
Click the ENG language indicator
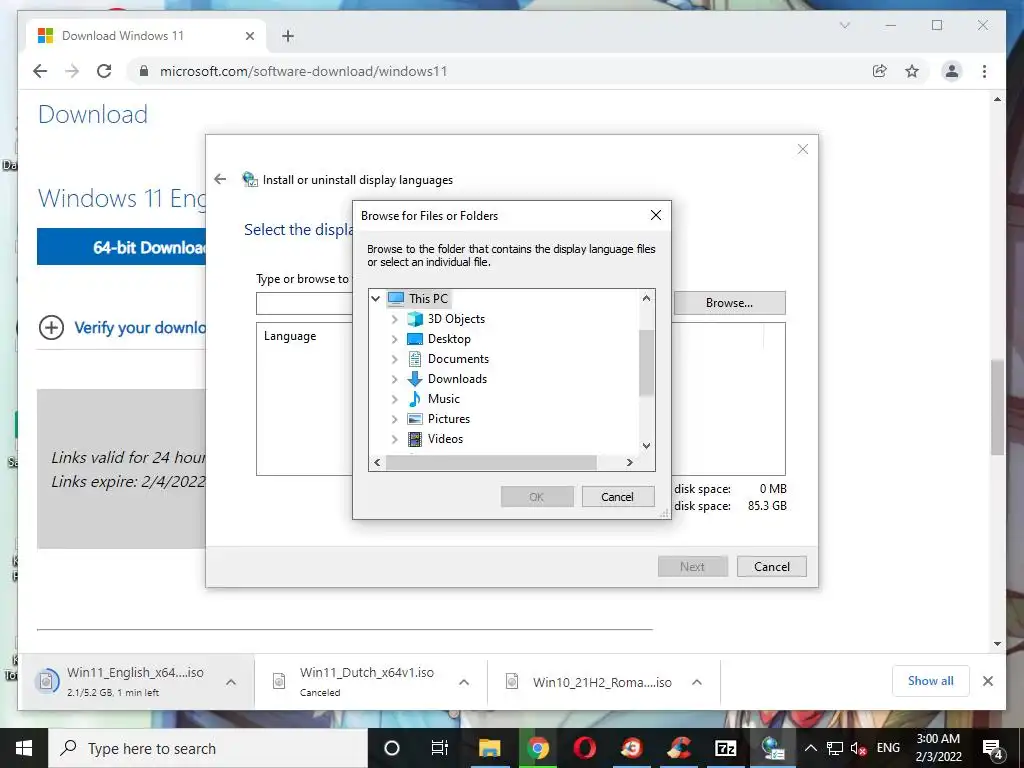point(888,748)
